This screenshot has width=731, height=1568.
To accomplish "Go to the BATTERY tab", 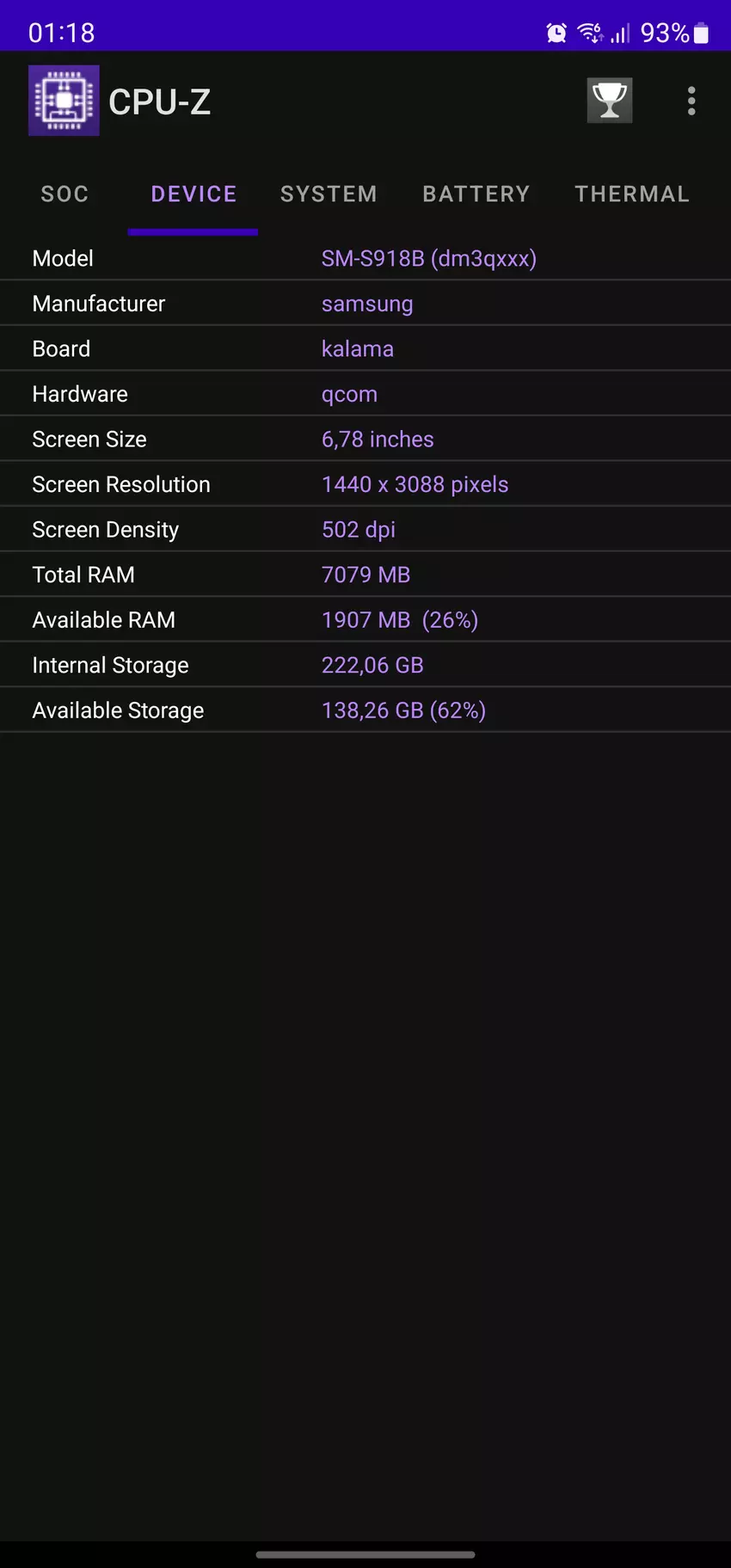I will (x=476, y=194).
